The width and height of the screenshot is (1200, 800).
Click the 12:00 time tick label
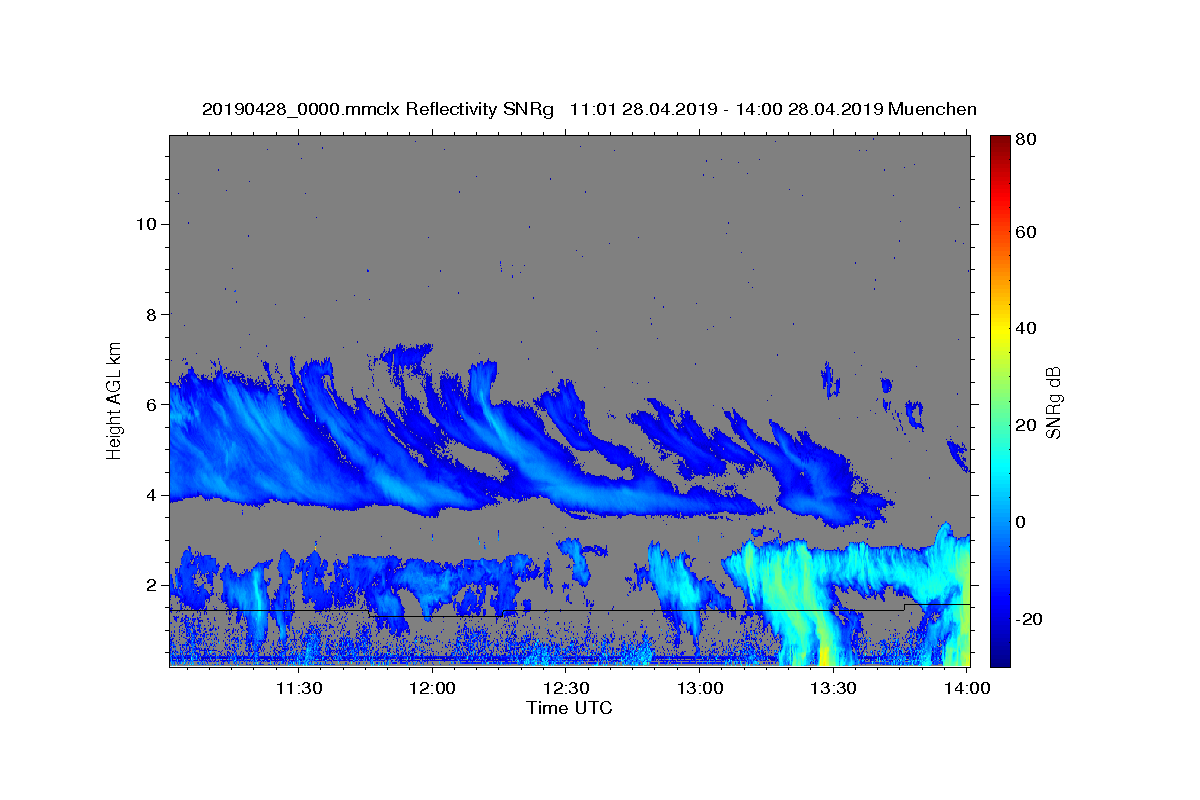(x=433, y=688)
